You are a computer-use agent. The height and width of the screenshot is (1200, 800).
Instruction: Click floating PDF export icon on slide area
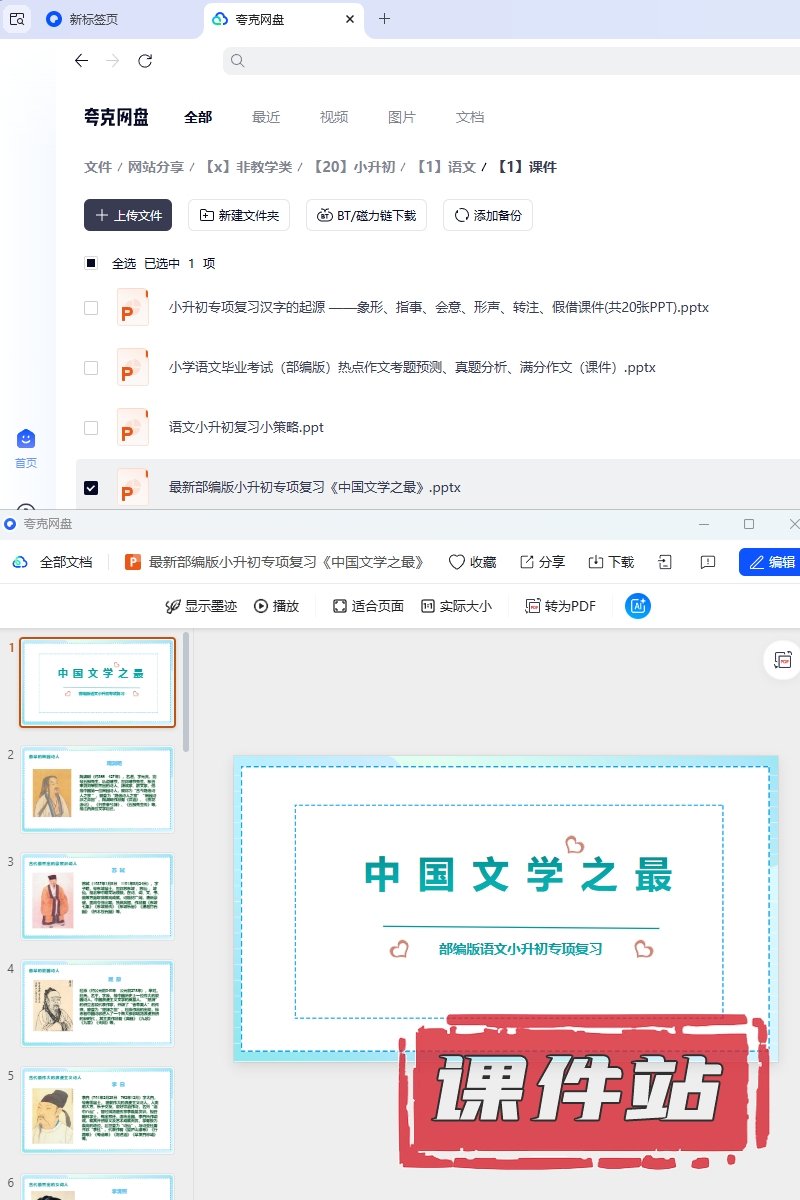tap(781, 660)
